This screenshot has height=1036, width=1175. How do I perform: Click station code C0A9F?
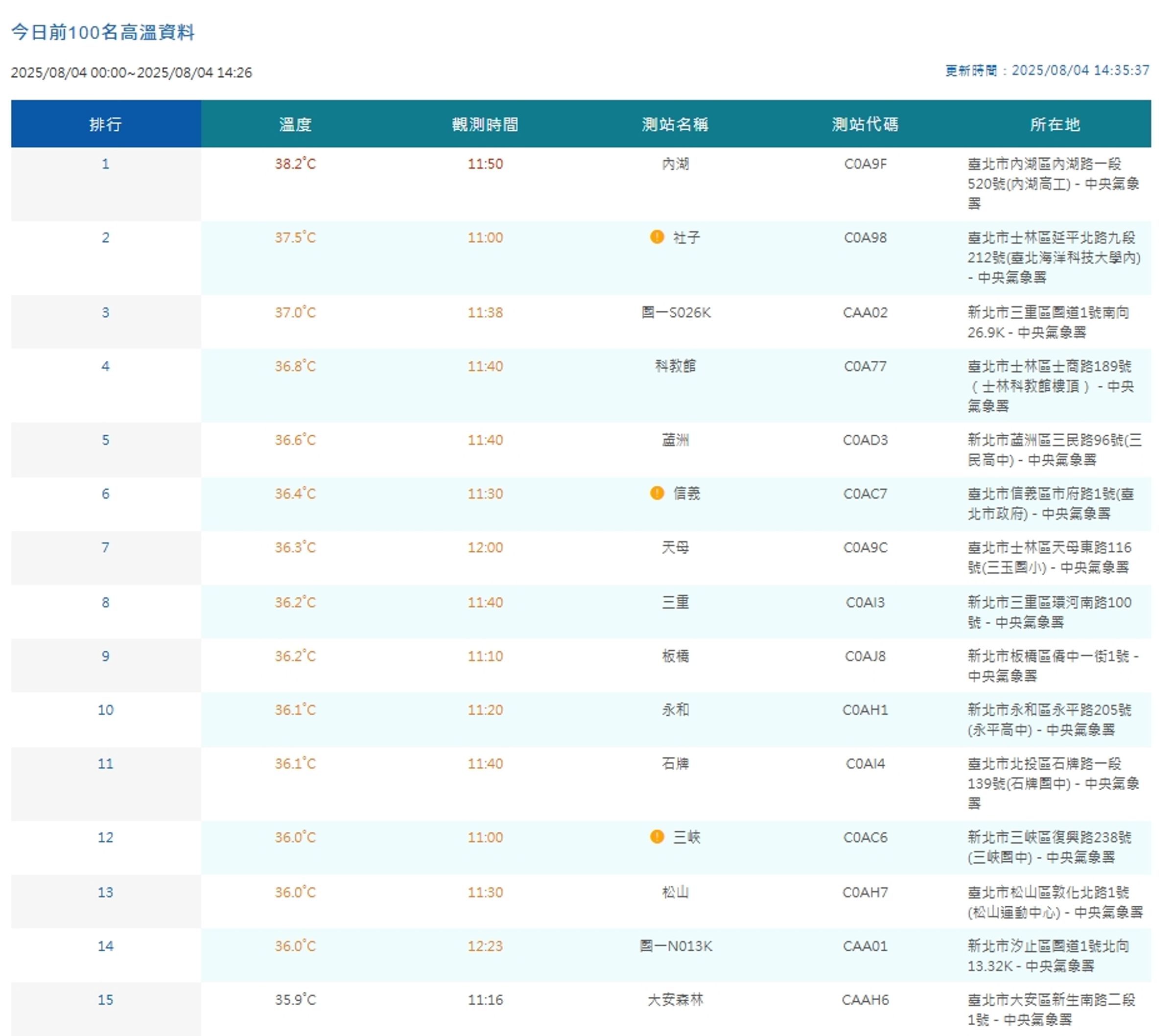[x=865, y=164]
